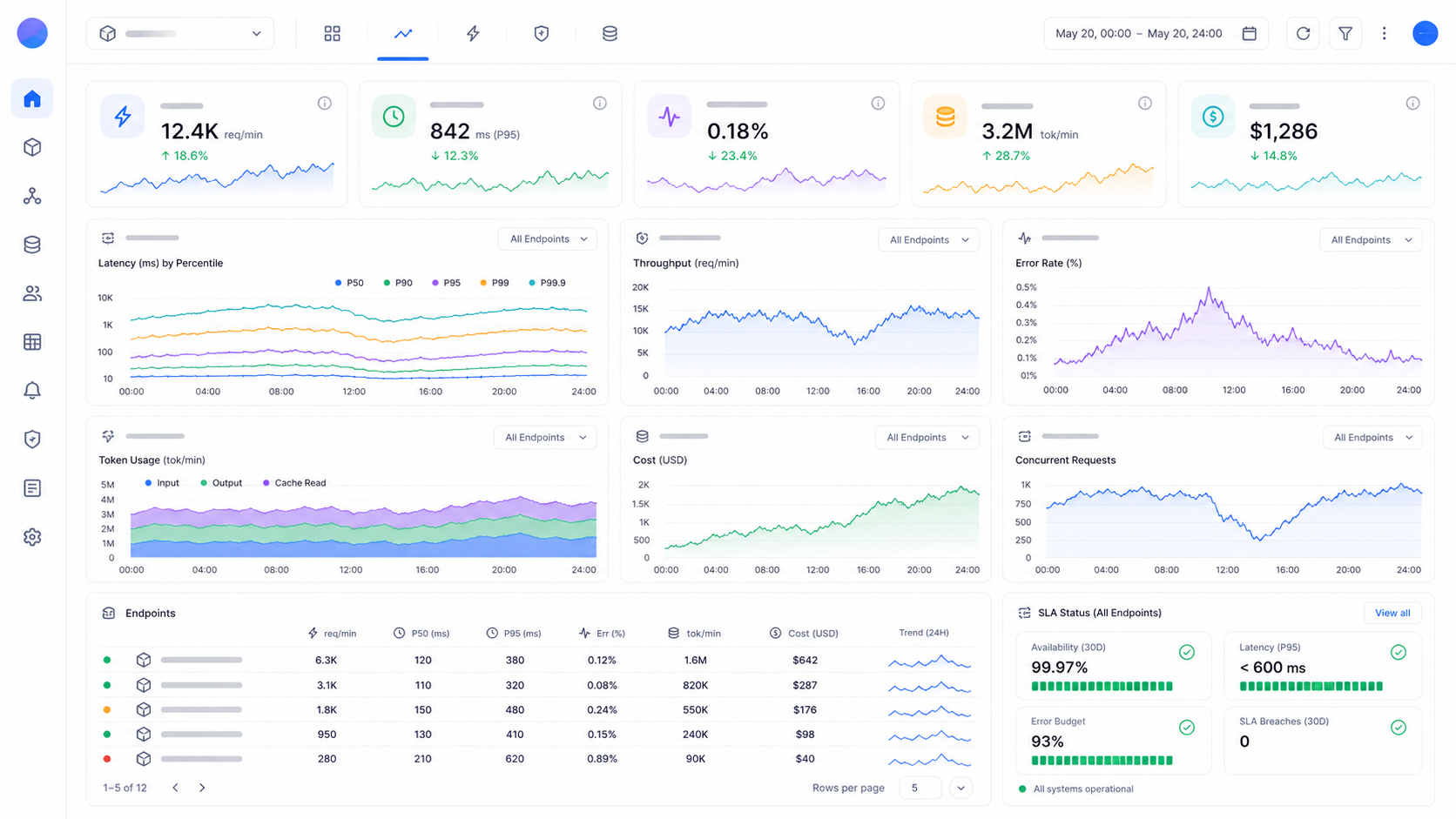
Task: Open trend sparkline for the $642 endpoint
Action: tap(929, 661)
